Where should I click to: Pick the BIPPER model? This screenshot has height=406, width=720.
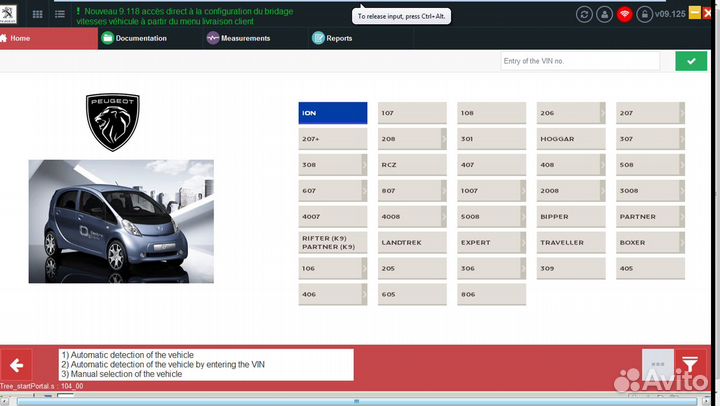click(x=571, y=217)
